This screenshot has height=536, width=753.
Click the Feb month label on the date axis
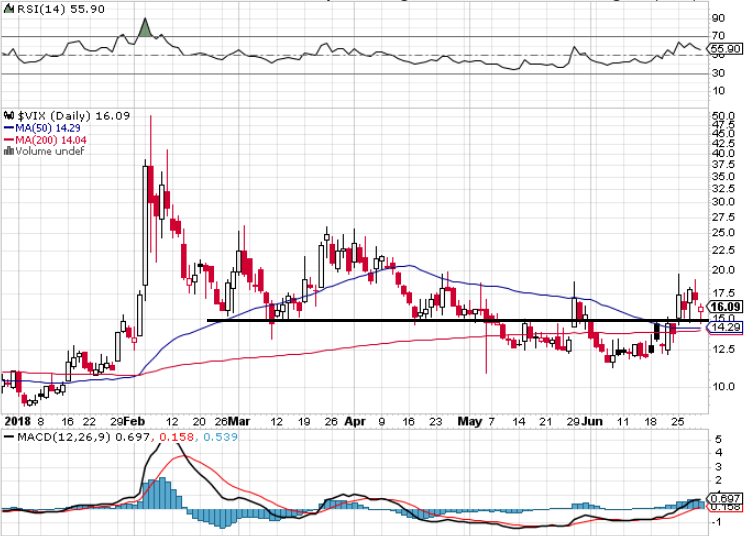pyautogui.click(x=134, y=422)
